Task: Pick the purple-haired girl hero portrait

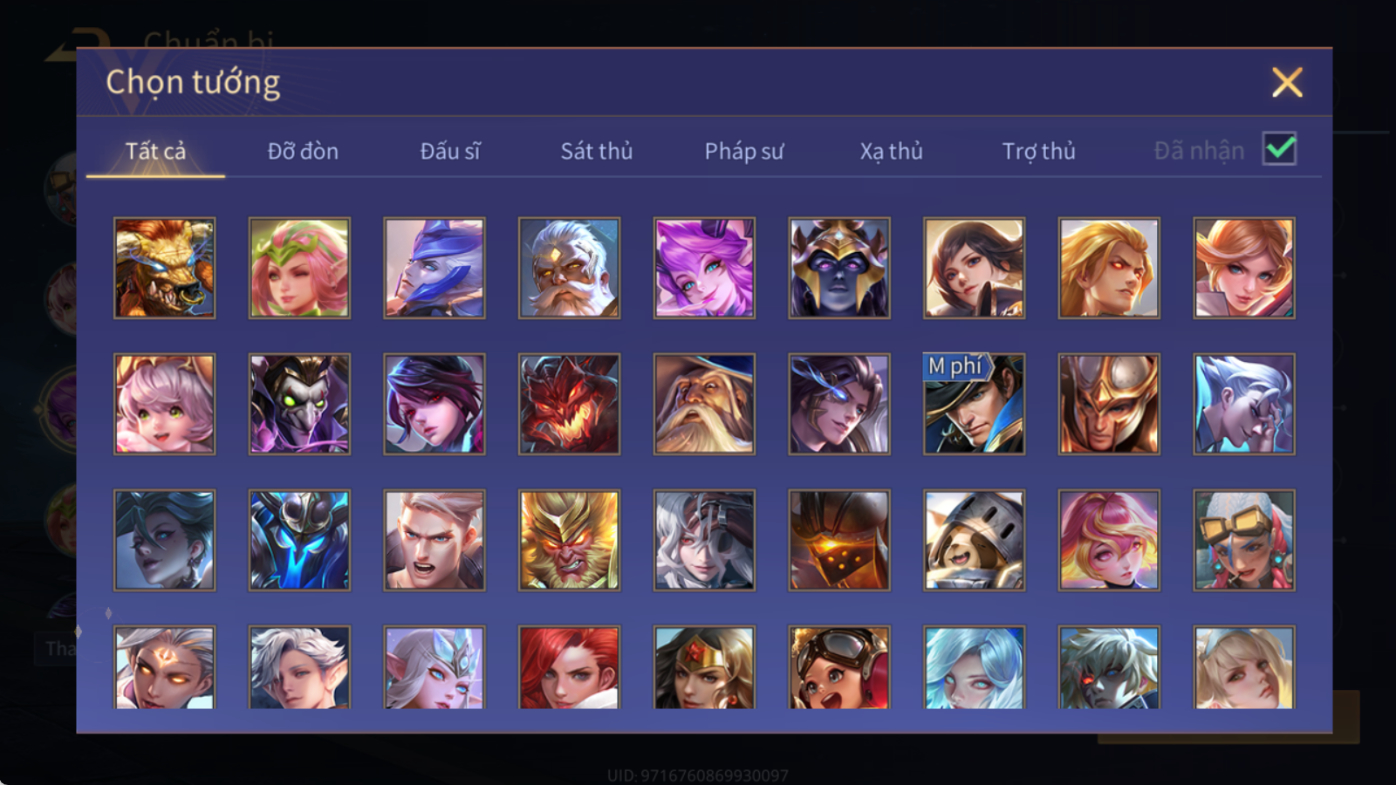Action: (704, 268)
